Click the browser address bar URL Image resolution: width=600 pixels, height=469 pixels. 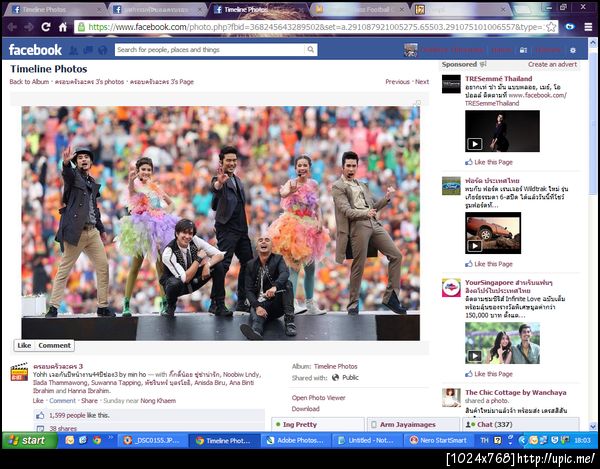pyautogui.click(x=315, y=27)
